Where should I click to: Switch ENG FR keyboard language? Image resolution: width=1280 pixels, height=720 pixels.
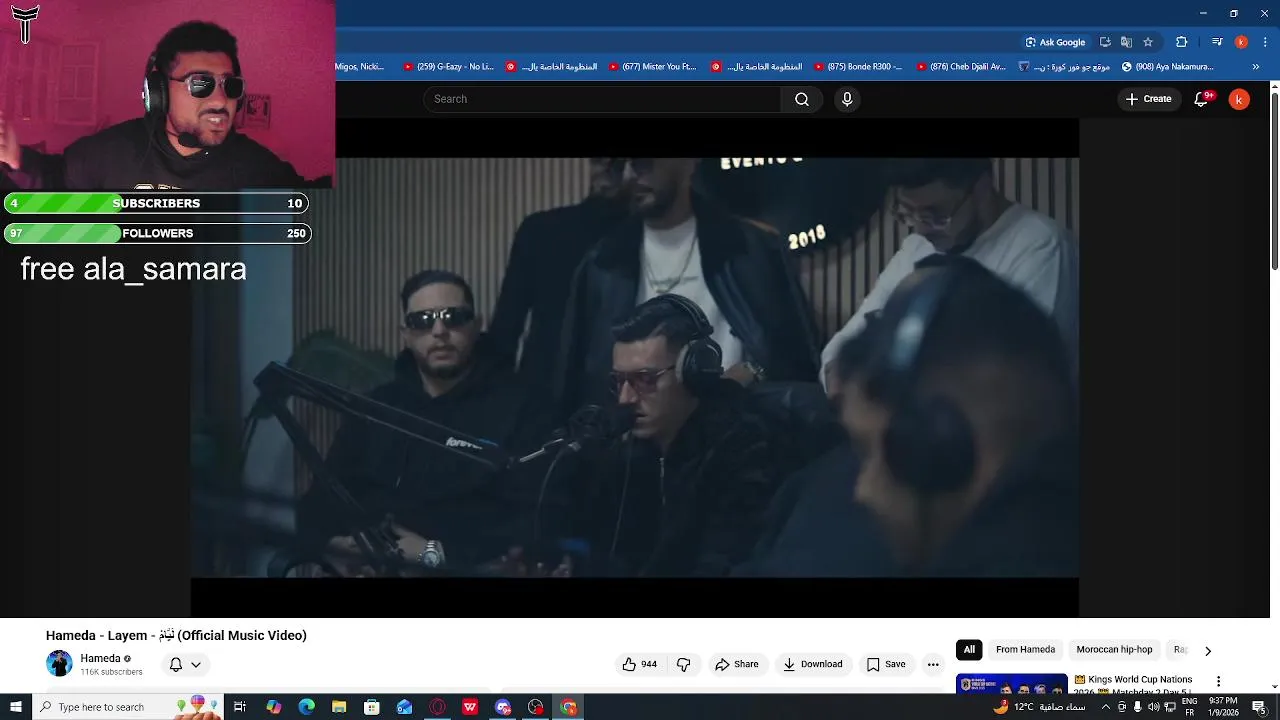point(1190,707)
